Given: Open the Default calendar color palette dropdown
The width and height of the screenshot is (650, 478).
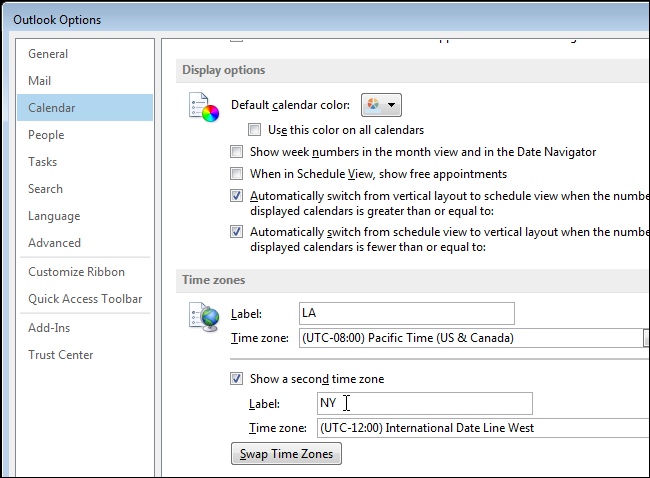Looking at the screenshot, I should click(x=379, y=105).
